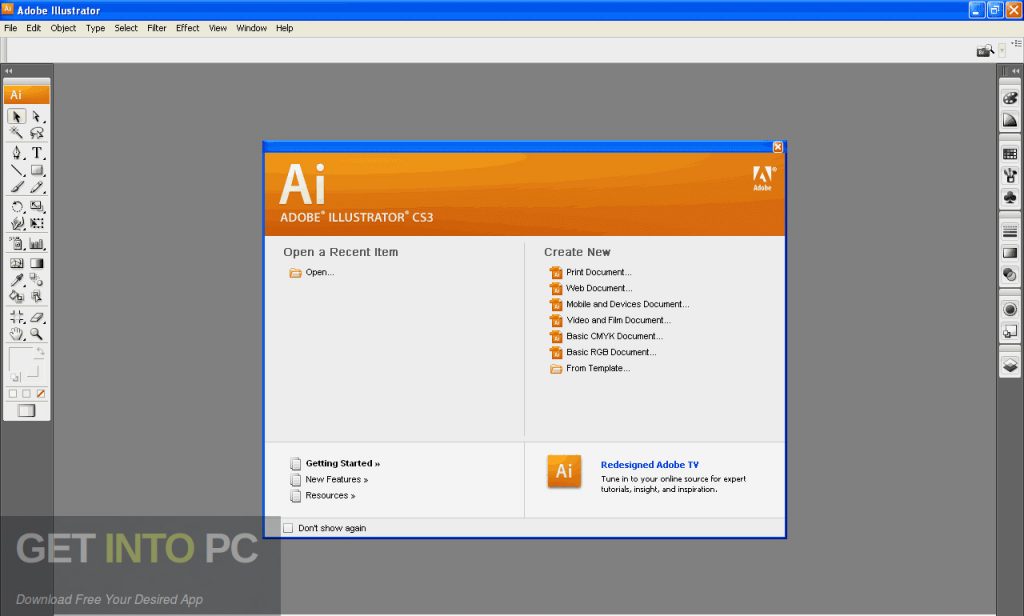The width and height of the screenshot is (1024, 616).
Task: Select the Rectangle tool
Action: point(37,170)
